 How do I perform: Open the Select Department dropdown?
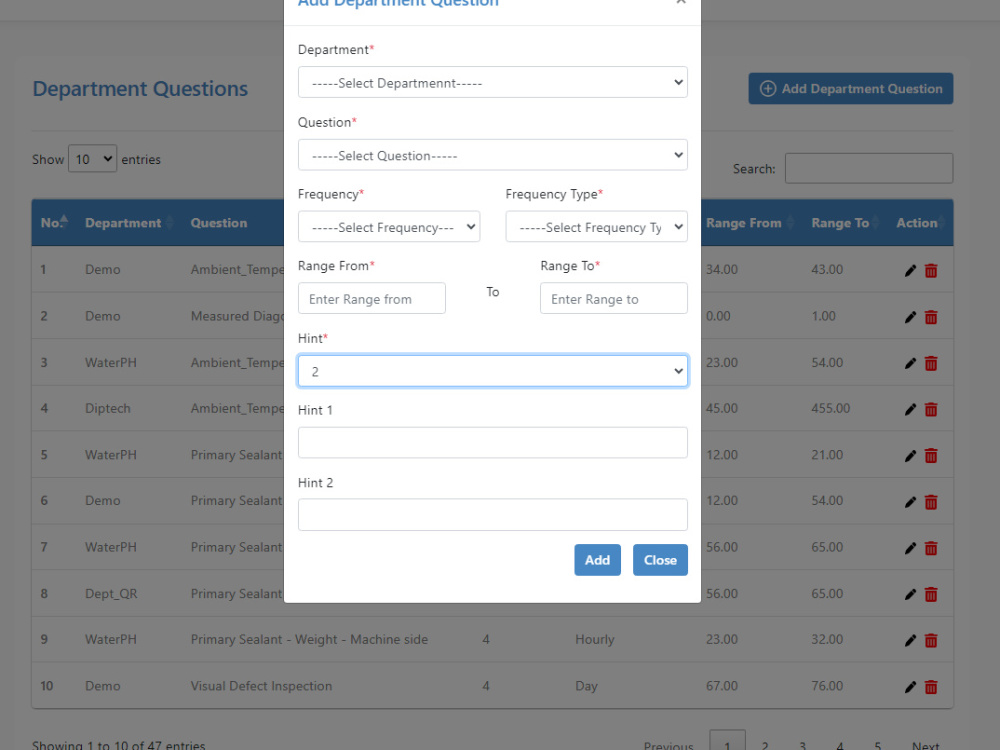tap(492, 82)
